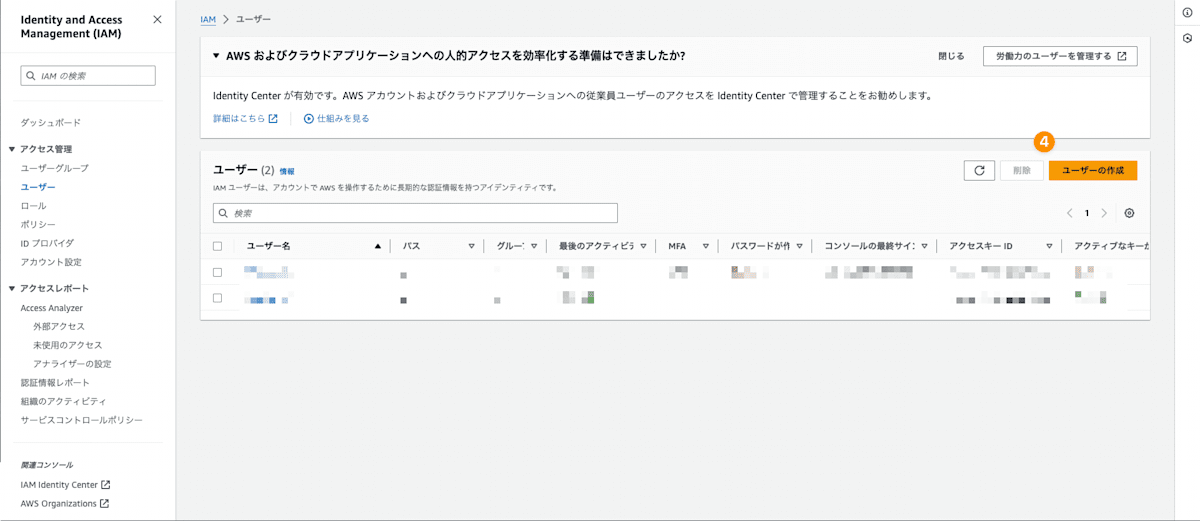Open ダッシュボード in sidebar
Viewport: 1200px width, 521px height.
click(51, 122)
